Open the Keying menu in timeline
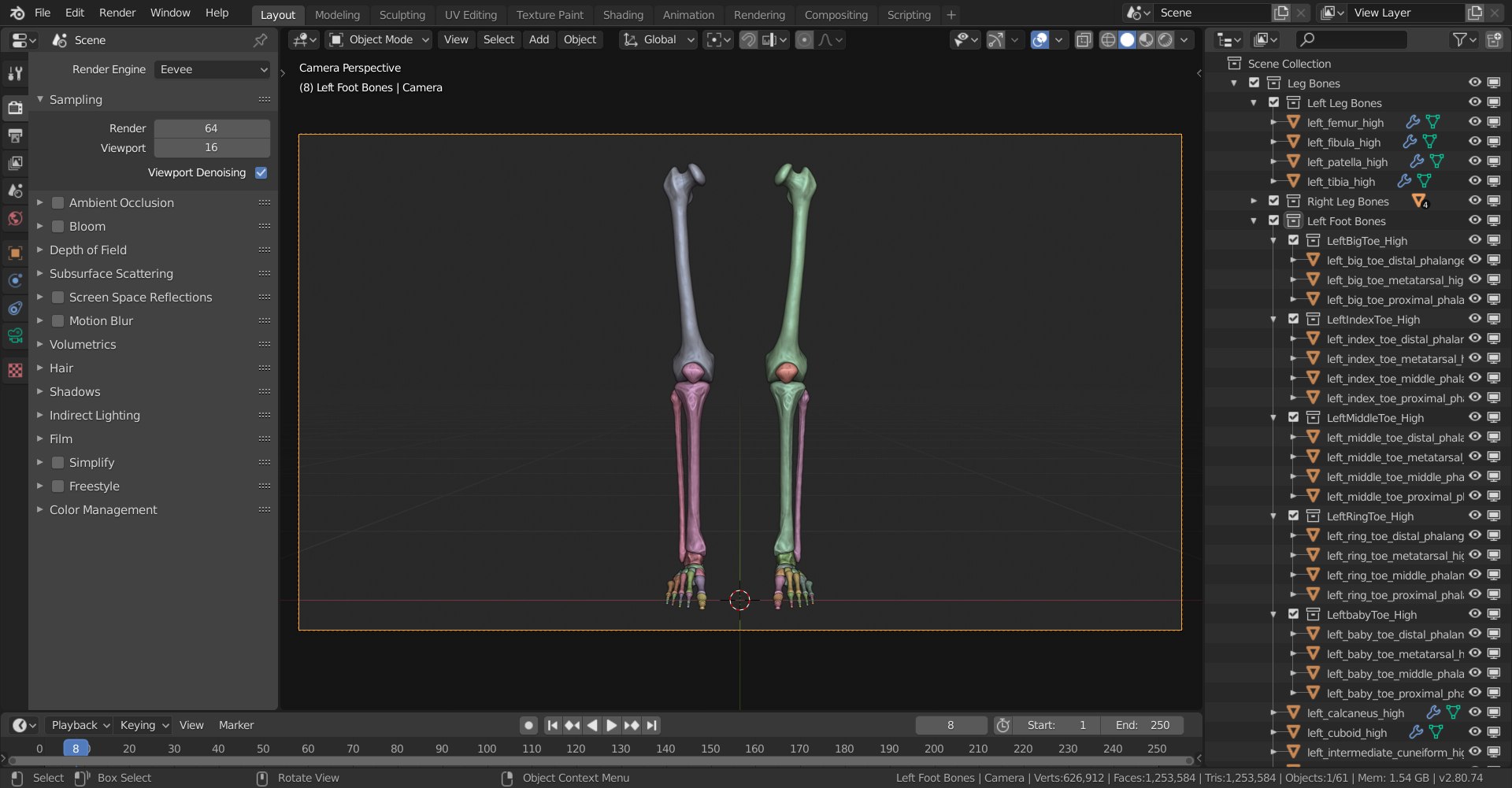Image resolution: width=1512 pixels, height=788 pixels. (144, 725)
